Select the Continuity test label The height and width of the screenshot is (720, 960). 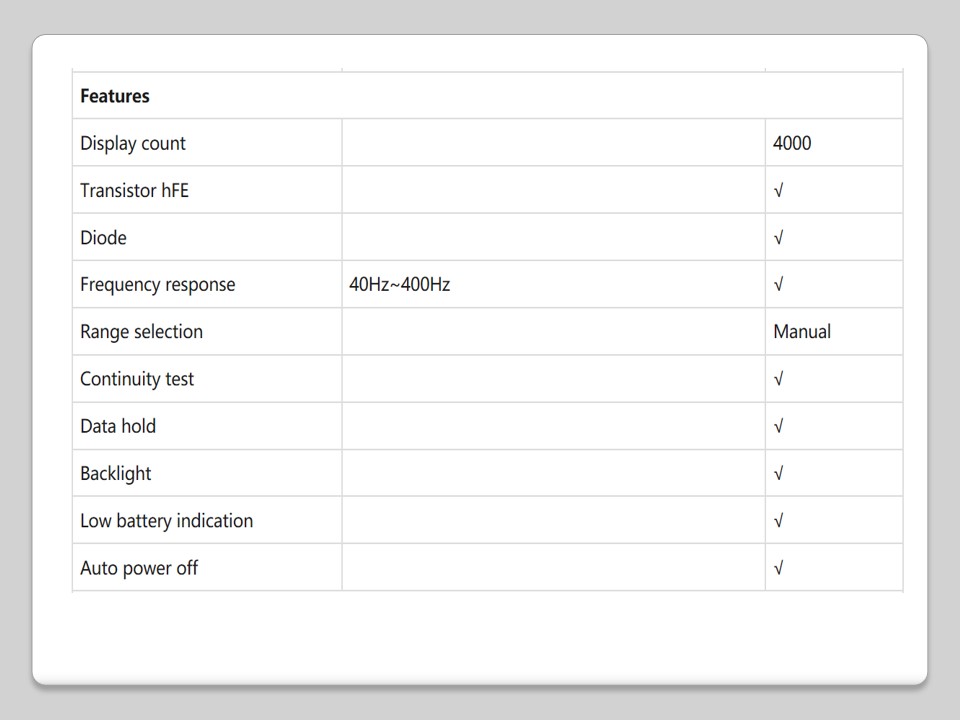pos(137,379)
